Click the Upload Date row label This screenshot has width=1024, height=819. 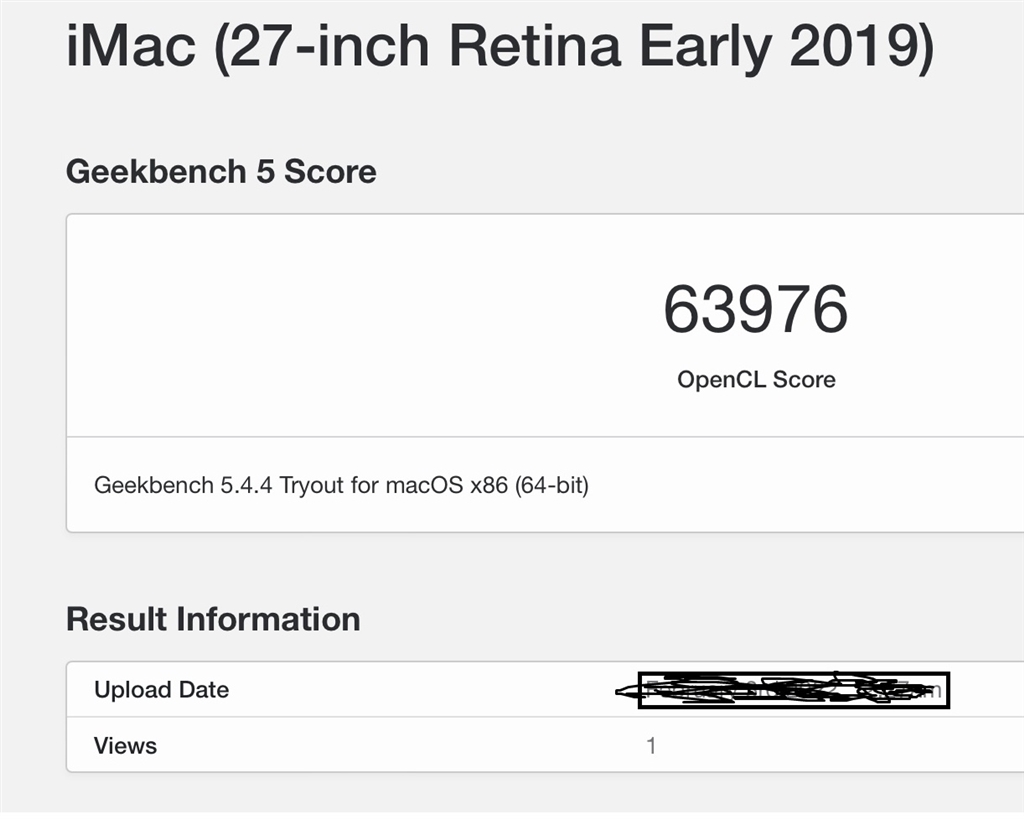tap(161, 690)
